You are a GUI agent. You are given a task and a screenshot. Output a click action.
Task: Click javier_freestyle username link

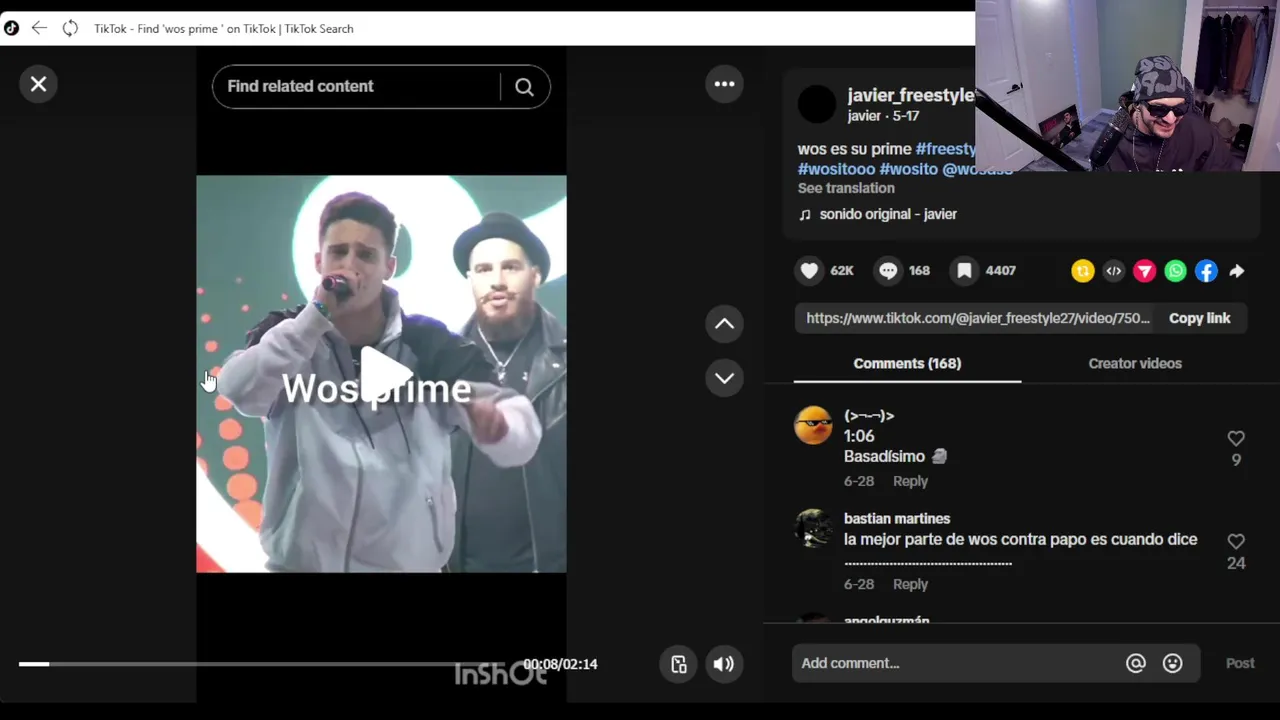pyautogui.click(x=910, y=95)
